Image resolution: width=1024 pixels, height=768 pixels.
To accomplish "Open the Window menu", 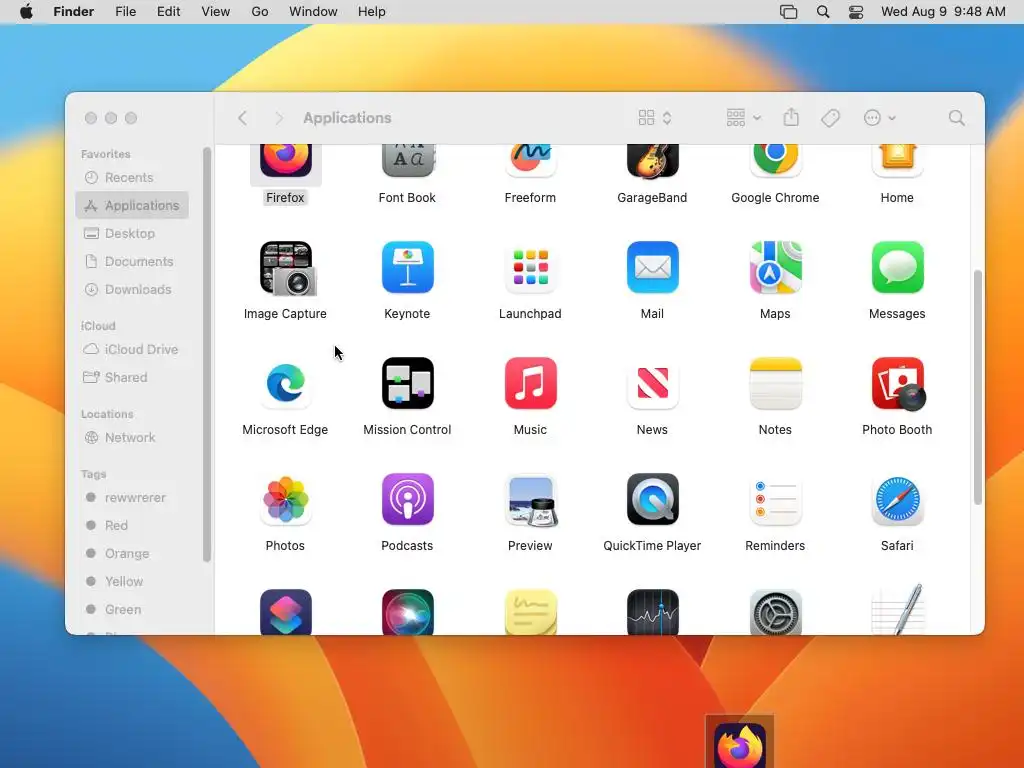I will click(313, 12).
